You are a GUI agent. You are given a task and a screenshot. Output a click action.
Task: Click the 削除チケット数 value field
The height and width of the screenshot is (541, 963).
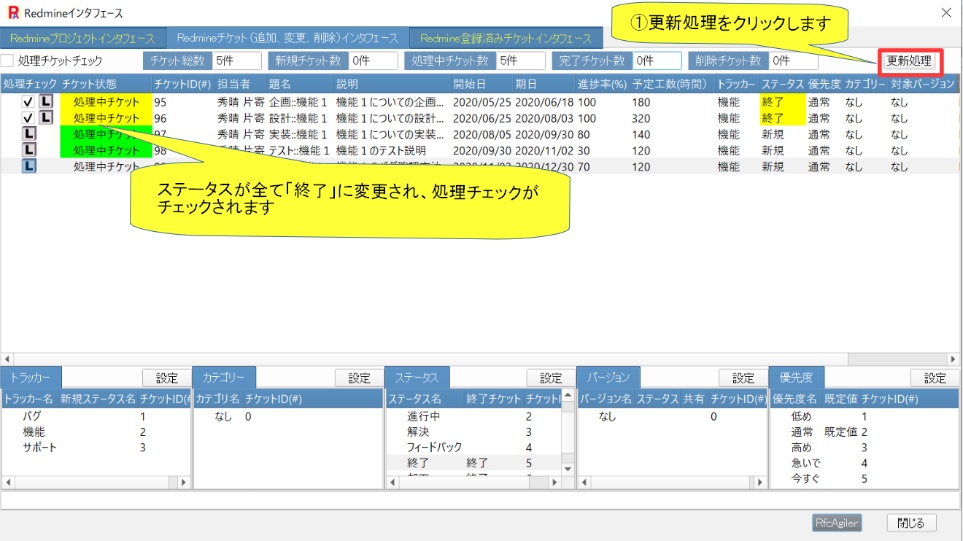pyautogui.click(x=793, y=61)
